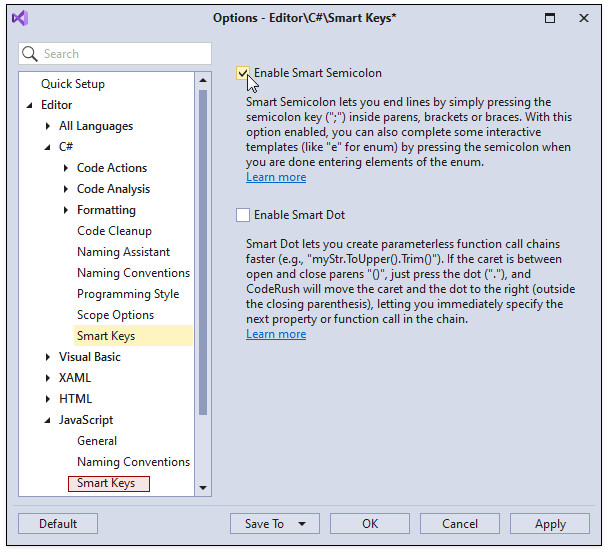
Task: Click the tree scrollbar up arrow
Action: pyautogui.click(x=203, y=80)
